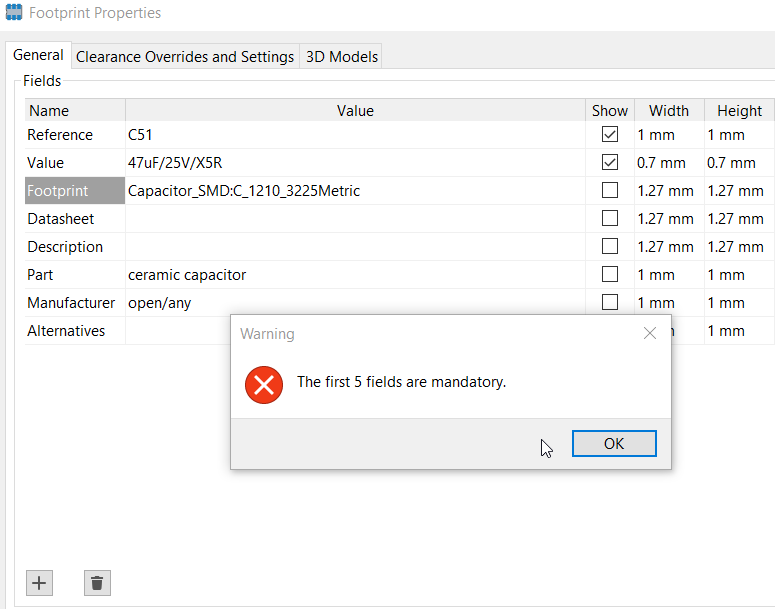Click the Value column header
This screenshot has height=609, width=775.
coord(355,111)
